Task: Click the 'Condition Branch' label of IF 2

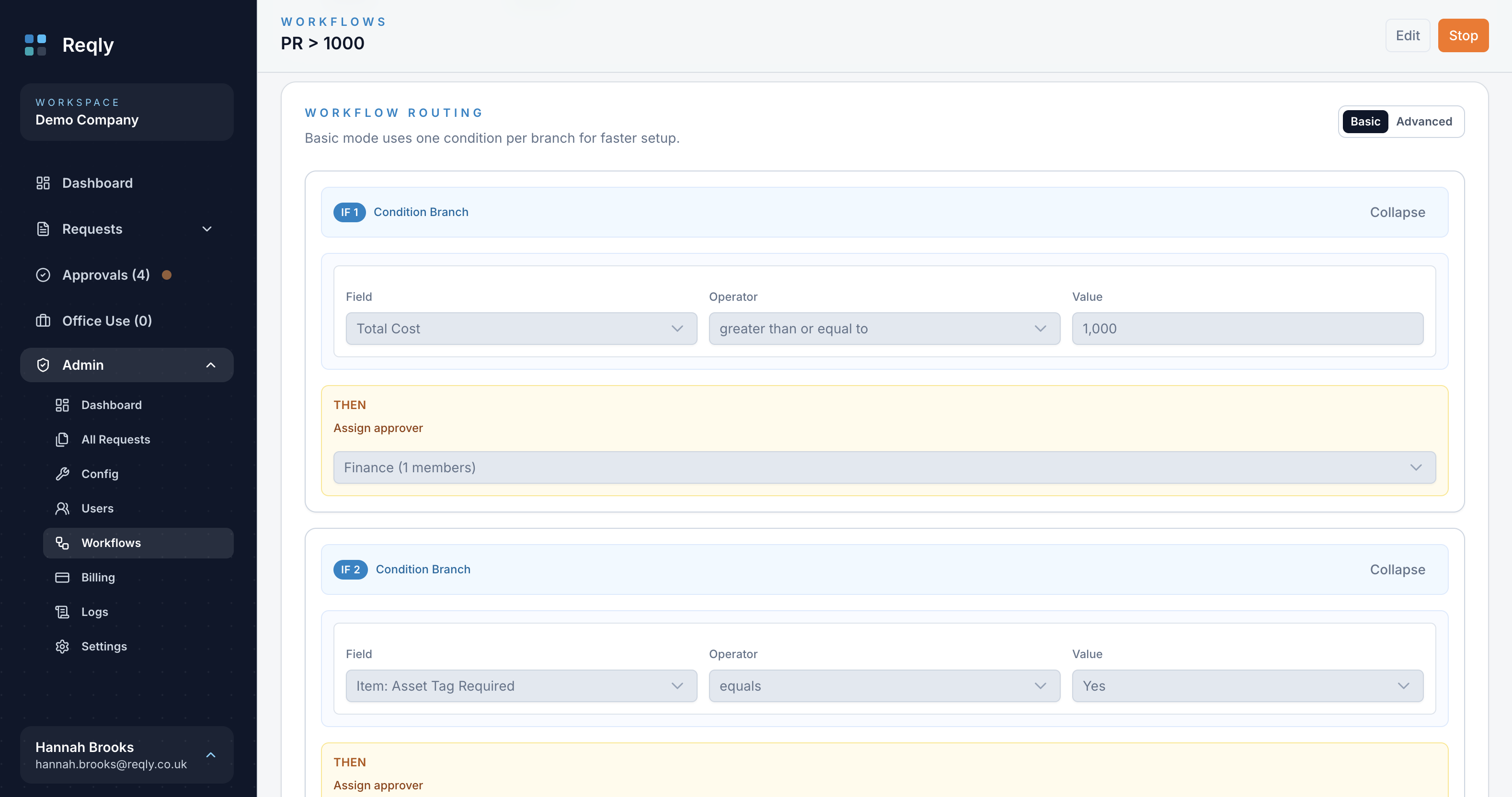Action: 423,570
